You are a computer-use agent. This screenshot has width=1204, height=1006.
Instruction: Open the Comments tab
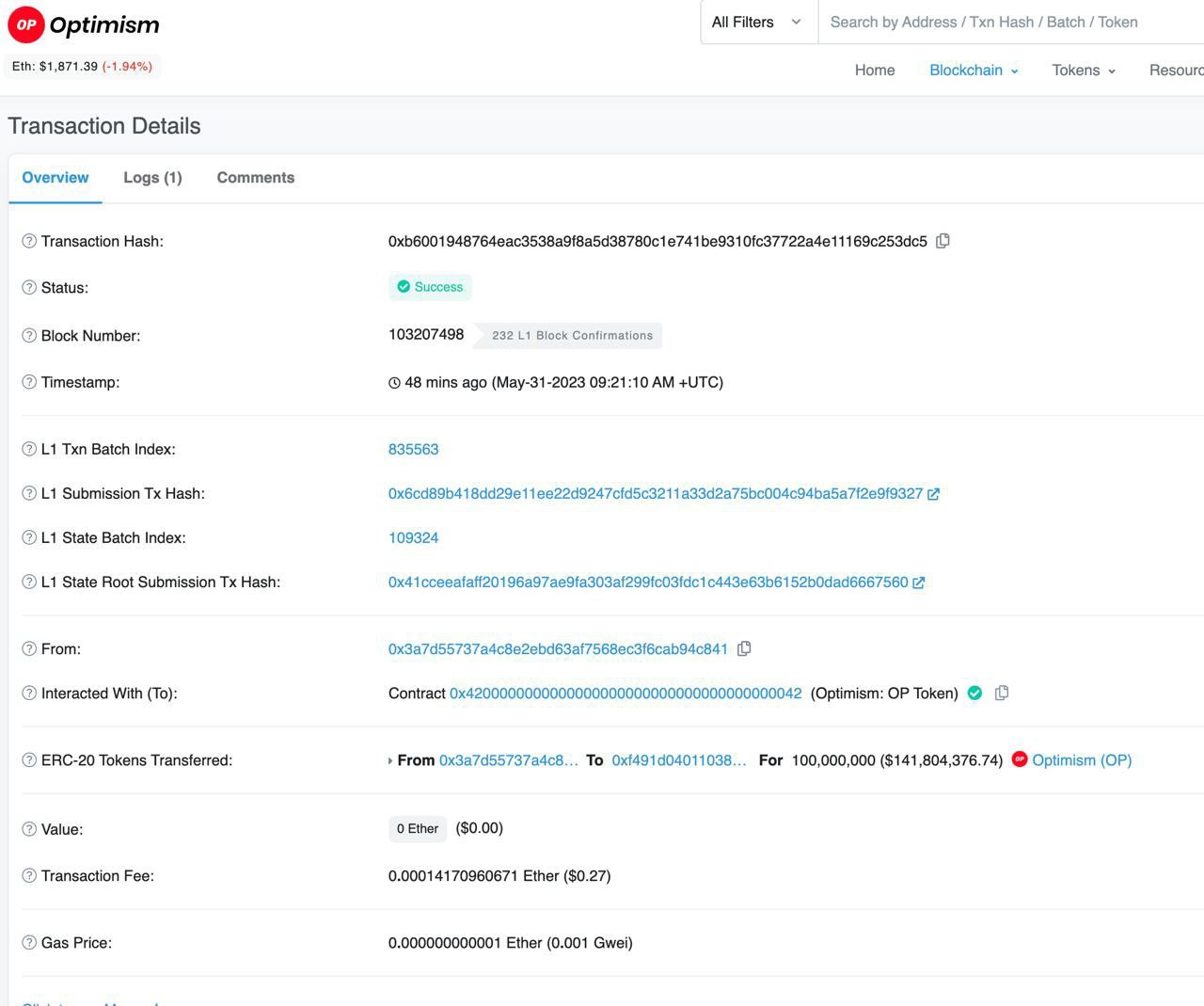256,177
